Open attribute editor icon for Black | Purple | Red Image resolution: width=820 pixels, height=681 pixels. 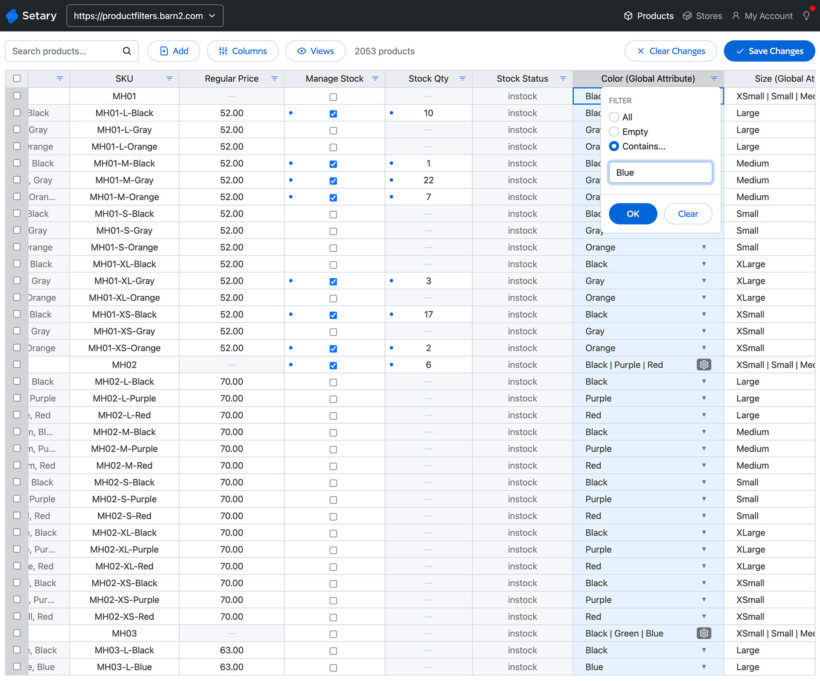(704, 365)
